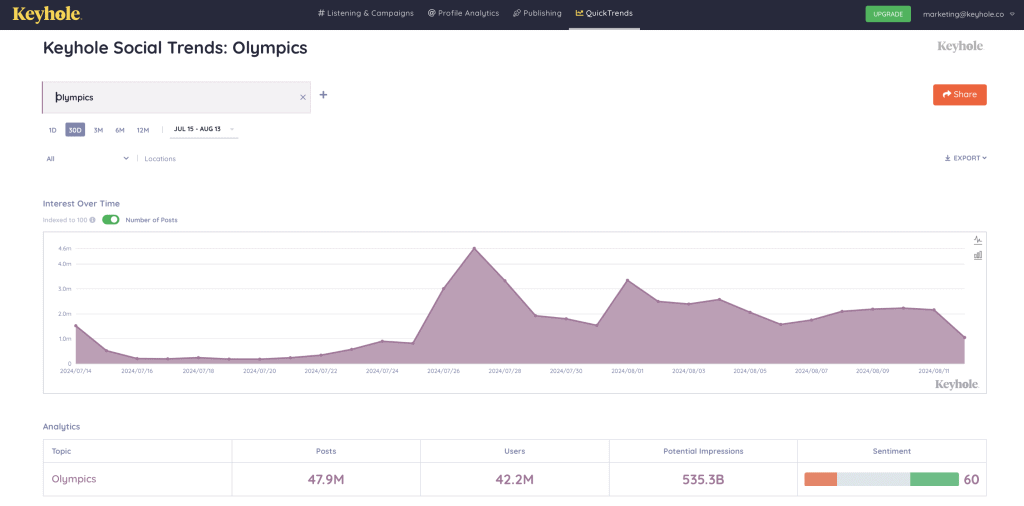This screenshot has height=506, width=1024.
Task: Click the Users column header
Action: [515, 451]
